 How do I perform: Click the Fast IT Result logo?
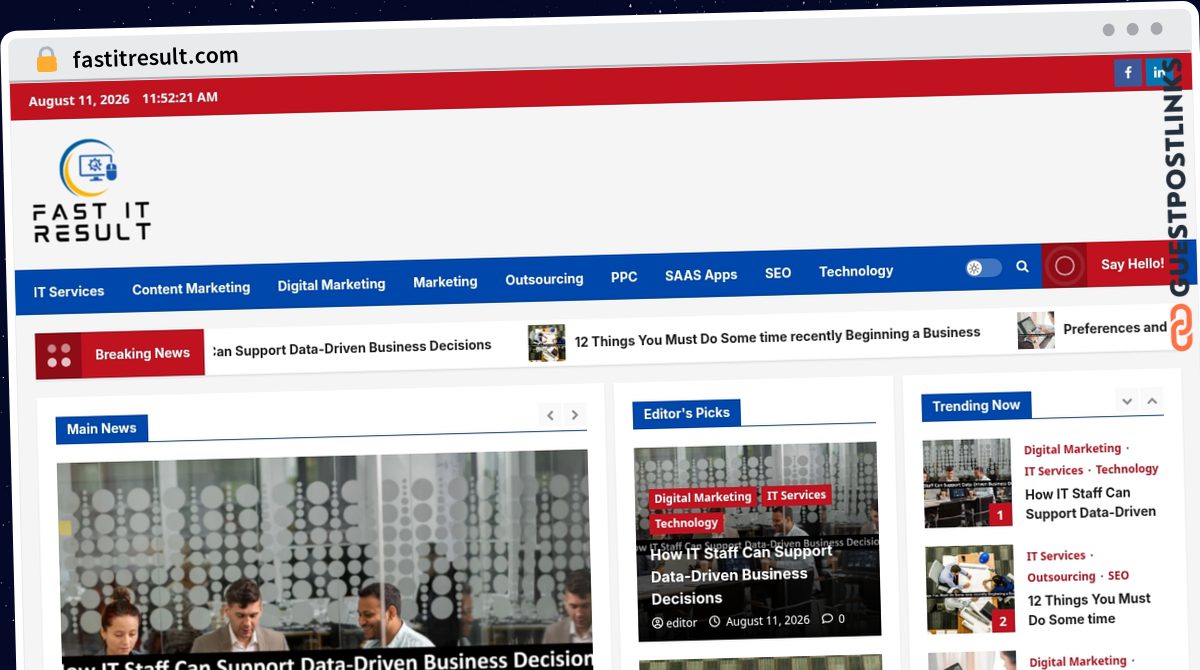point(92,190)
